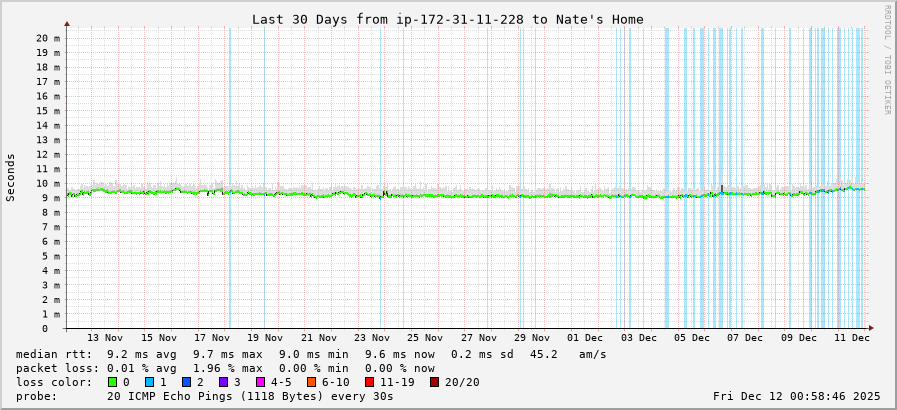Select the '11 Dec' x-axis date label
This screenshot has width=897, height=410.
point(853,338)
